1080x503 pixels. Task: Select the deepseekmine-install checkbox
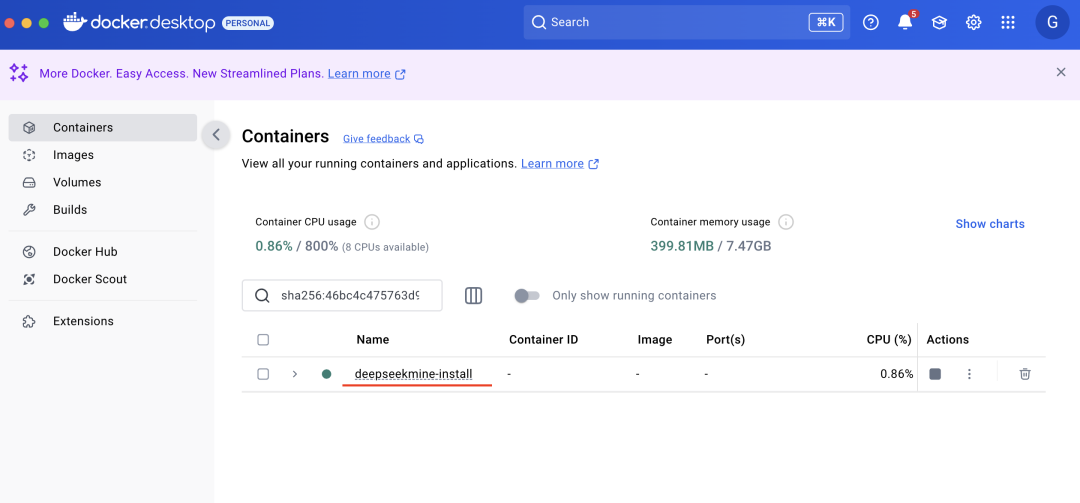[263, 374]
